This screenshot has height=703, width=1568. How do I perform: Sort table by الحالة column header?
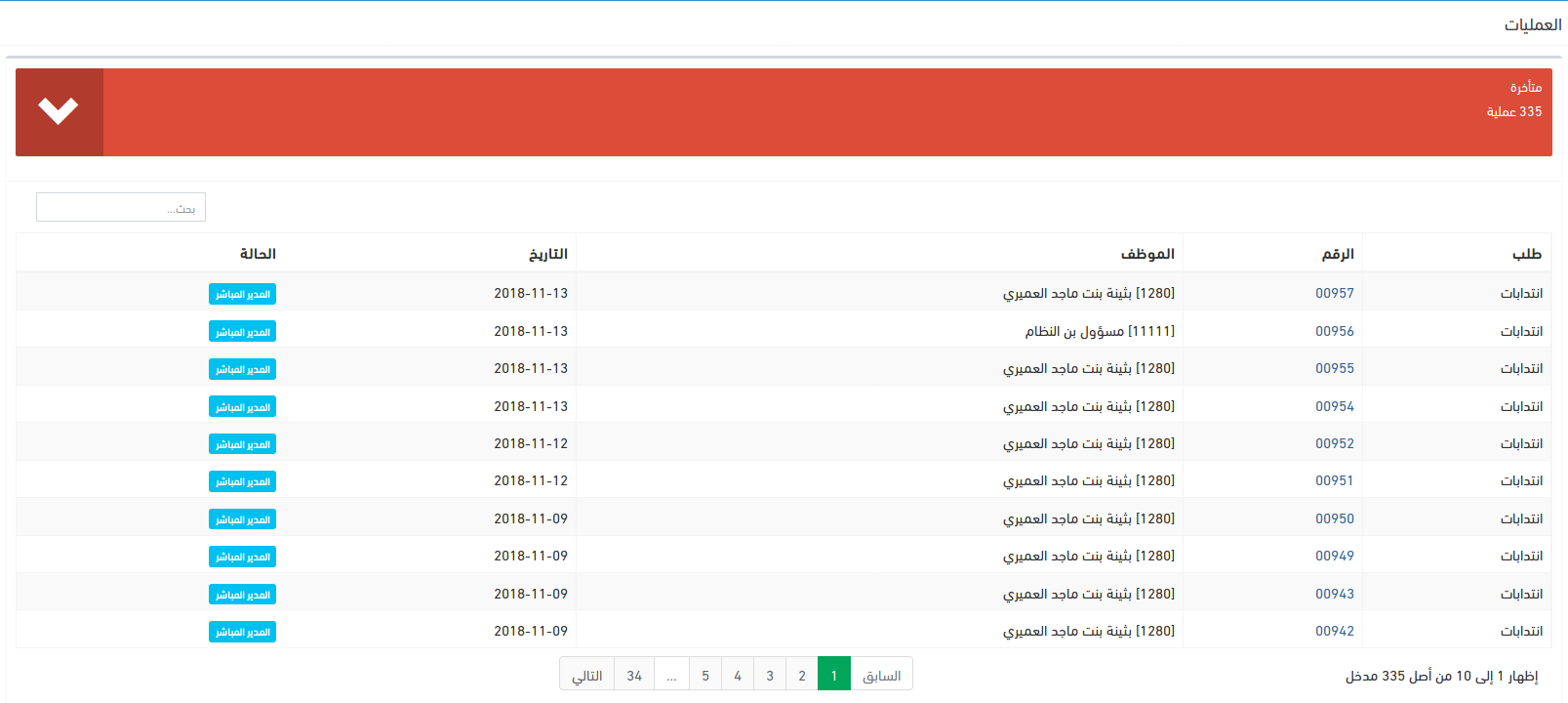tap(258, 254)
